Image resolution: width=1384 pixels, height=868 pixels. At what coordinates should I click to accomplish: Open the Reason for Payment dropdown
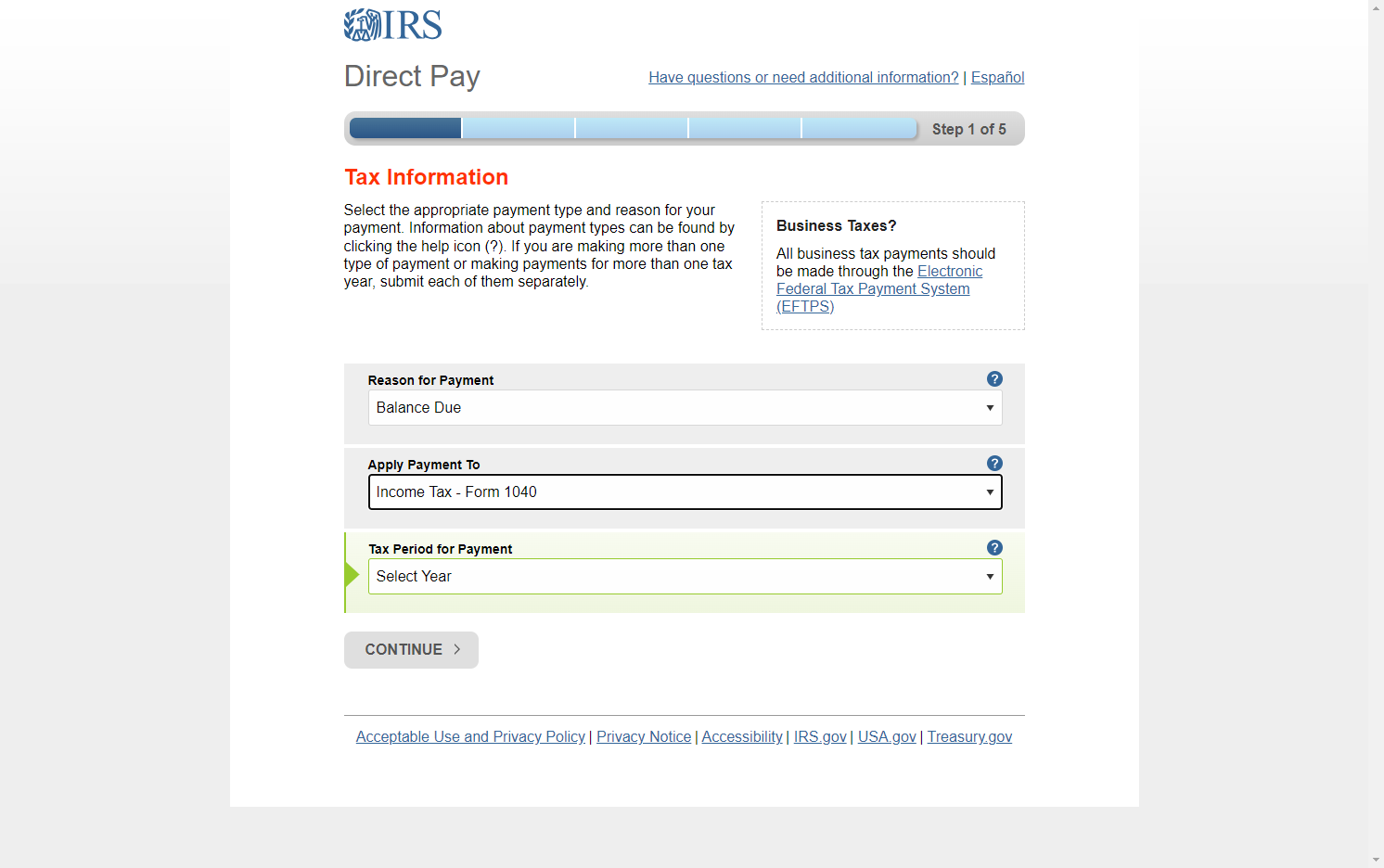coord(685,408)
